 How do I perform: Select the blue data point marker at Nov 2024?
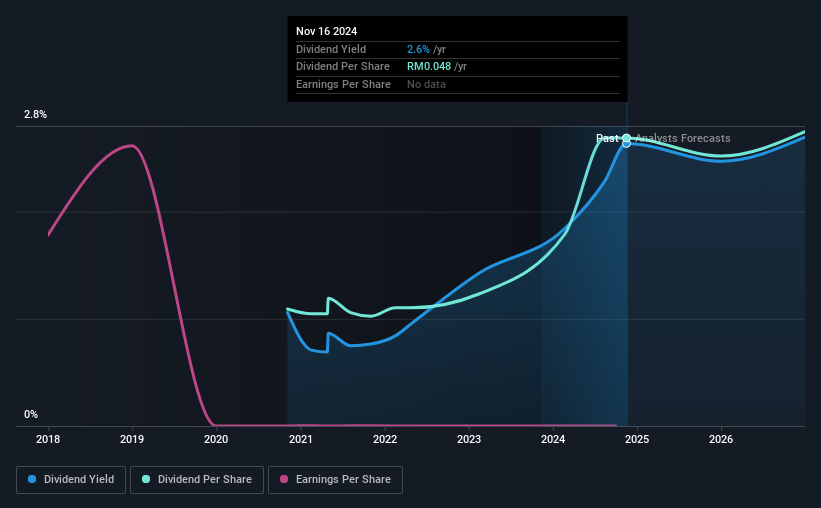626,144
